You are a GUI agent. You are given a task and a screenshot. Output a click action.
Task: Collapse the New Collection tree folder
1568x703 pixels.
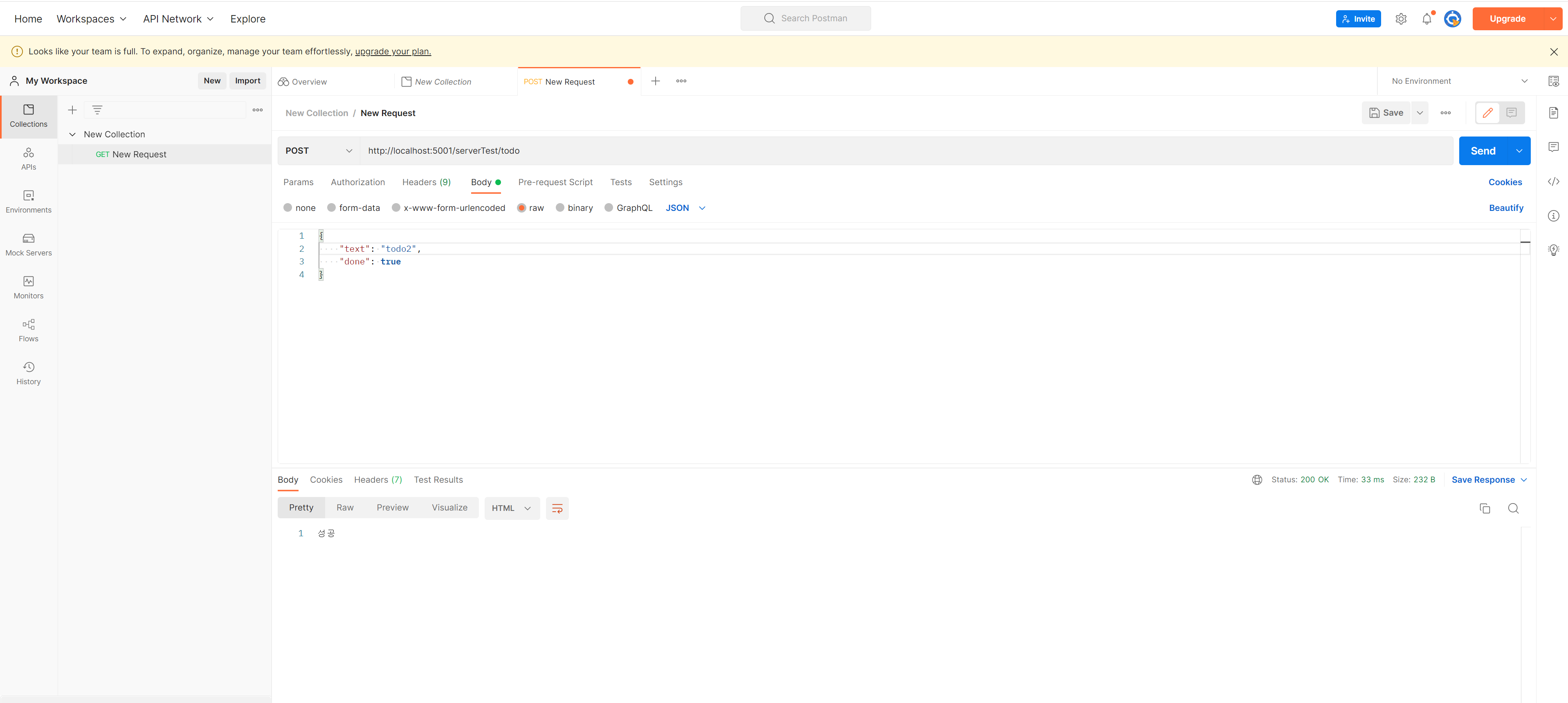click(x=72, y=134)
